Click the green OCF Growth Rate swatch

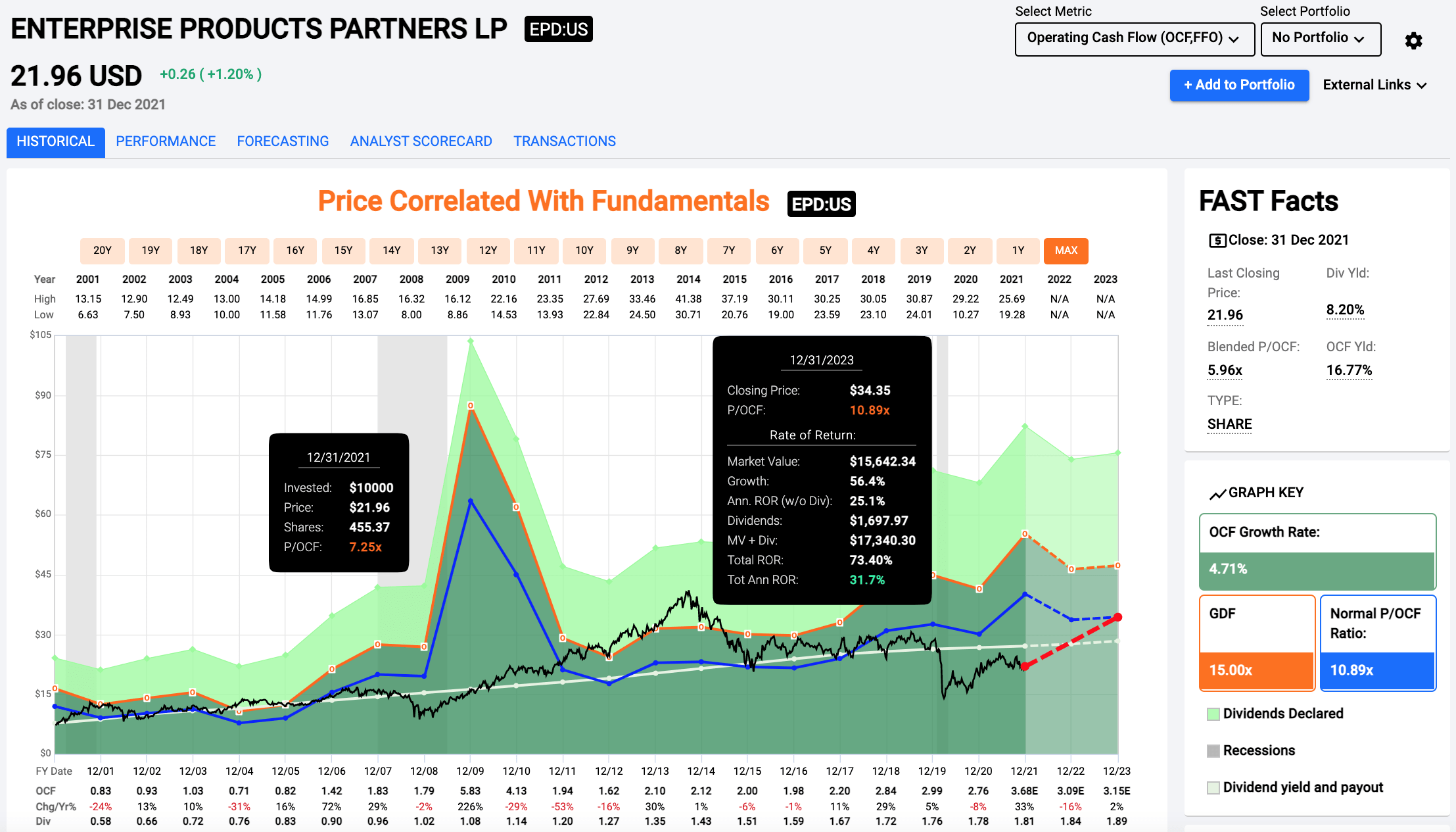[1318, 570]
